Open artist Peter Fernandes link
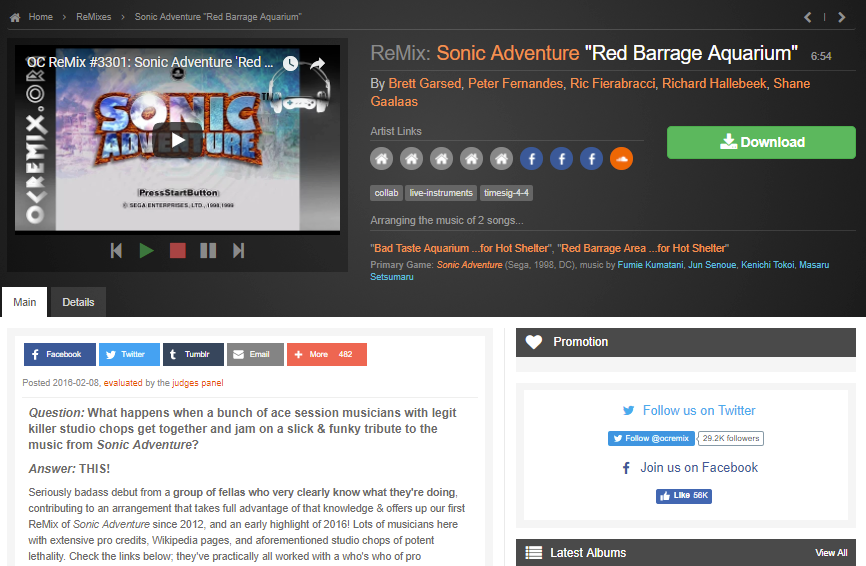The height and width of the screenshot is (566, 866). point(515,83)
